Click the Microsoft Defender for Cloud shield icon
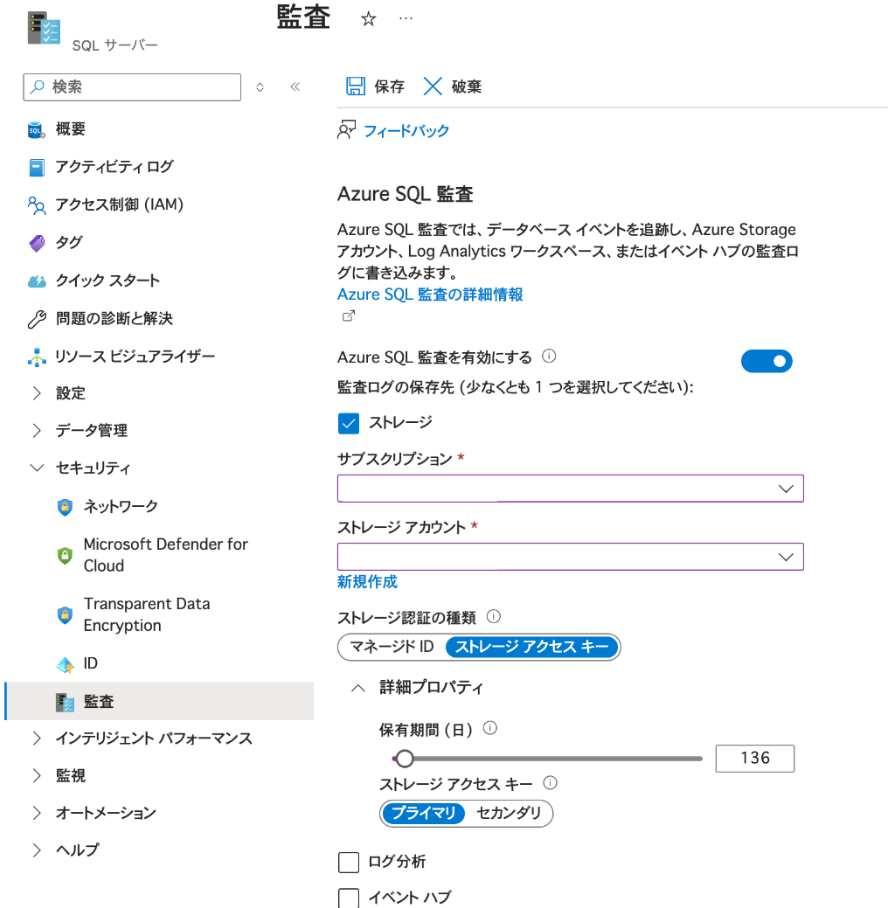Viewport: 888px width, 908px height. click(65, 555)
